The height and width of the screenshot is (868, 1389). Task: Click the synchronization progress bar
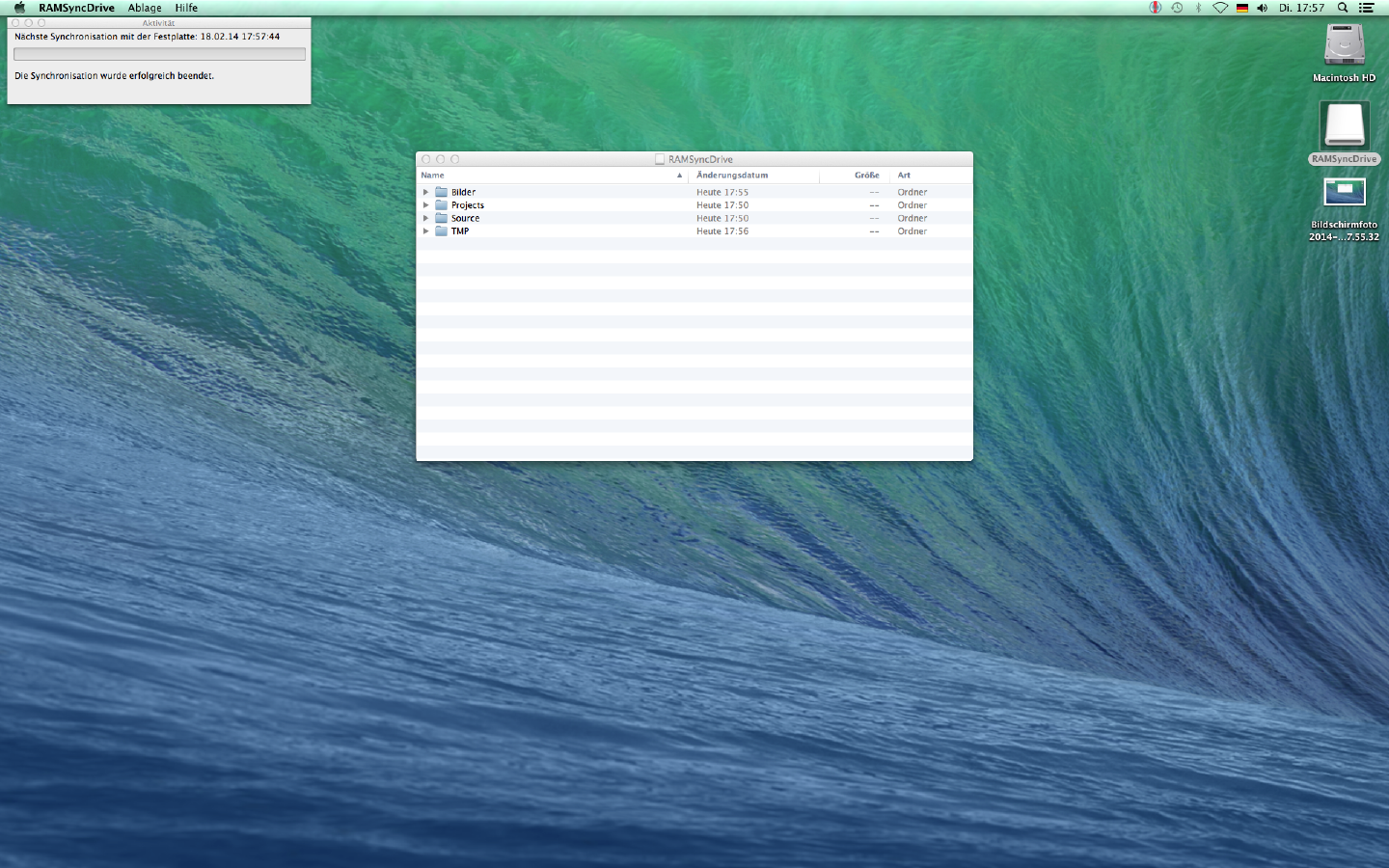click(x=159, y=55)
